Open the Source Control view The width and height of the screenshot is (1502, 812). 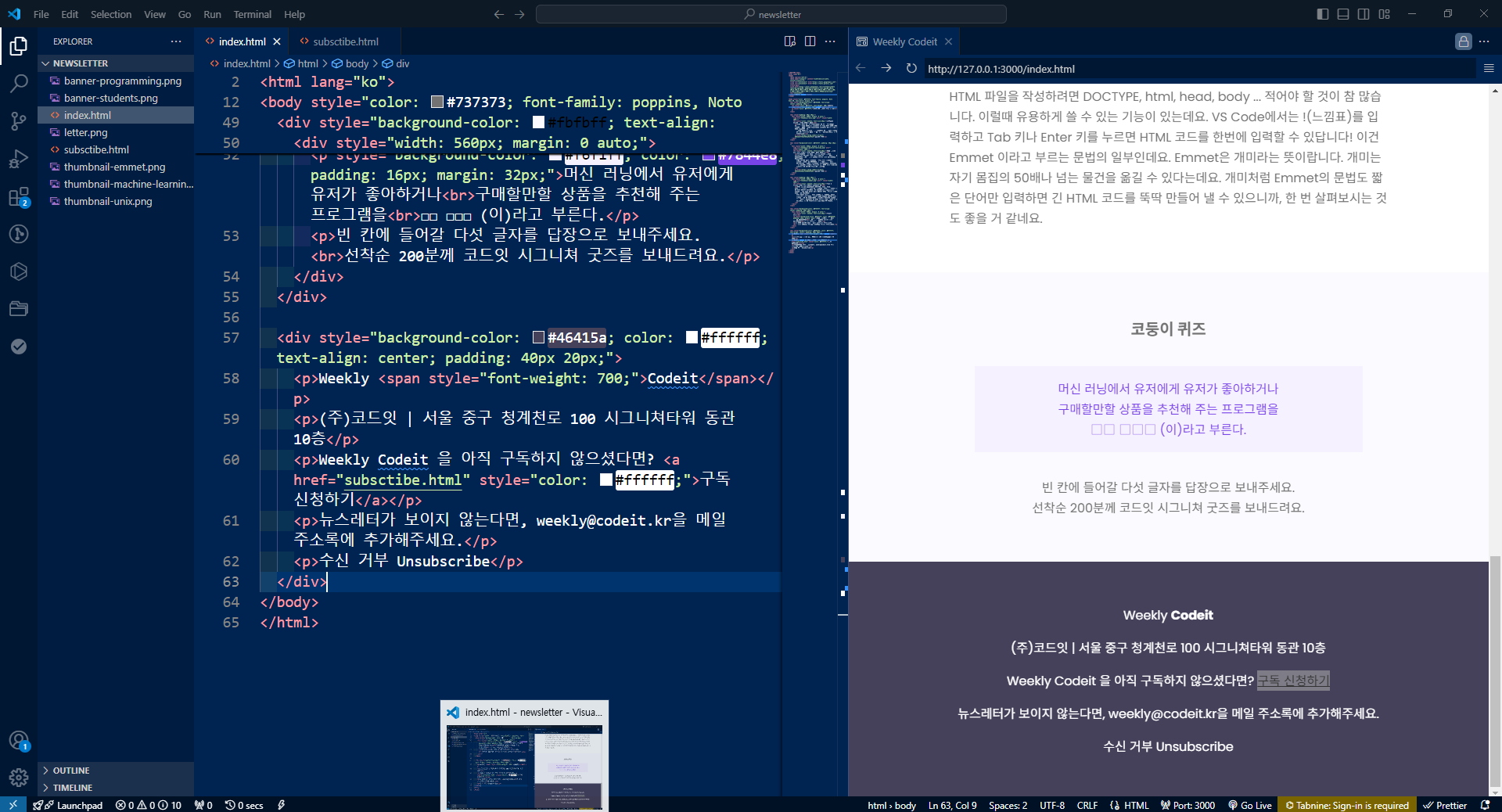tap(19, 121)
